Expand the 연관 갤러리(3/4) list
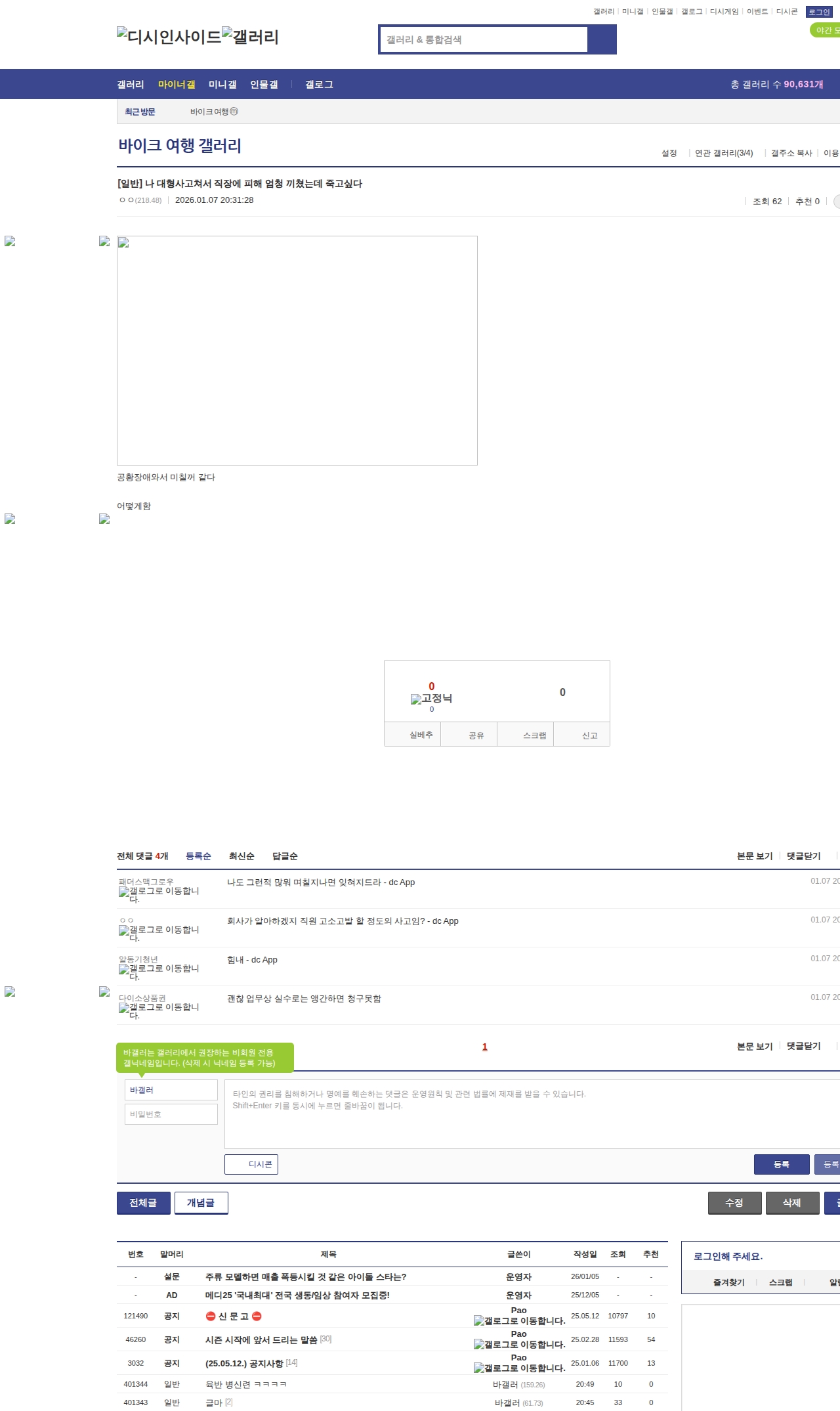Viewport: 840px width, 1411px height. pos(724,153)
